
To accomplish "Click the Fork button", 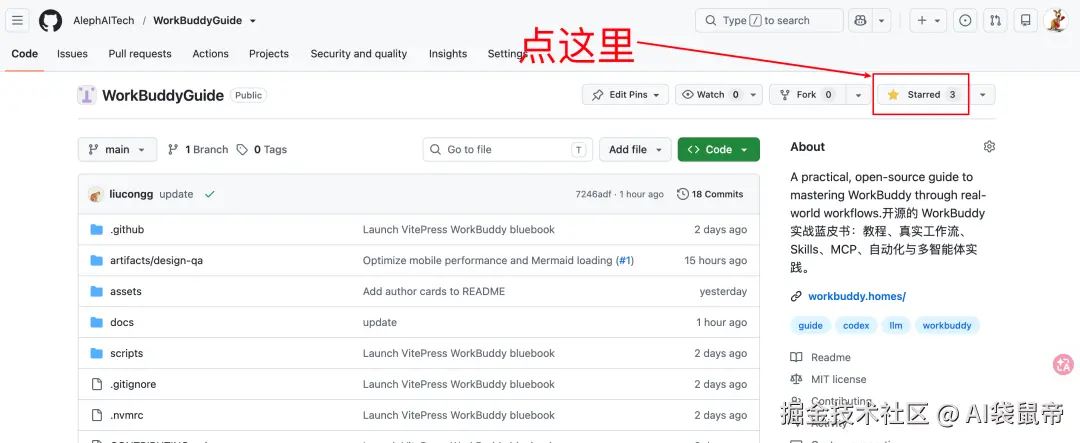I will 808,95.
